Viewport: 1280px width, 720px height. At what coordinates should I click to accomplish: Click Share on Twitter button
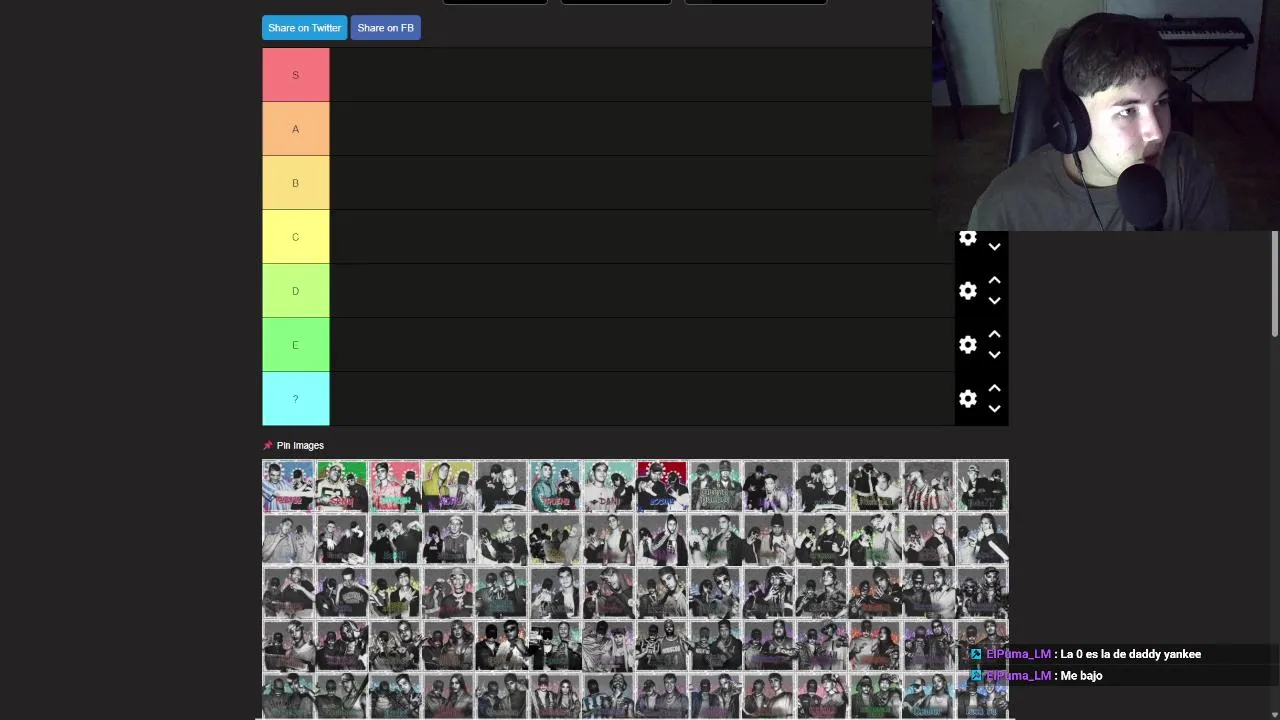304,28
